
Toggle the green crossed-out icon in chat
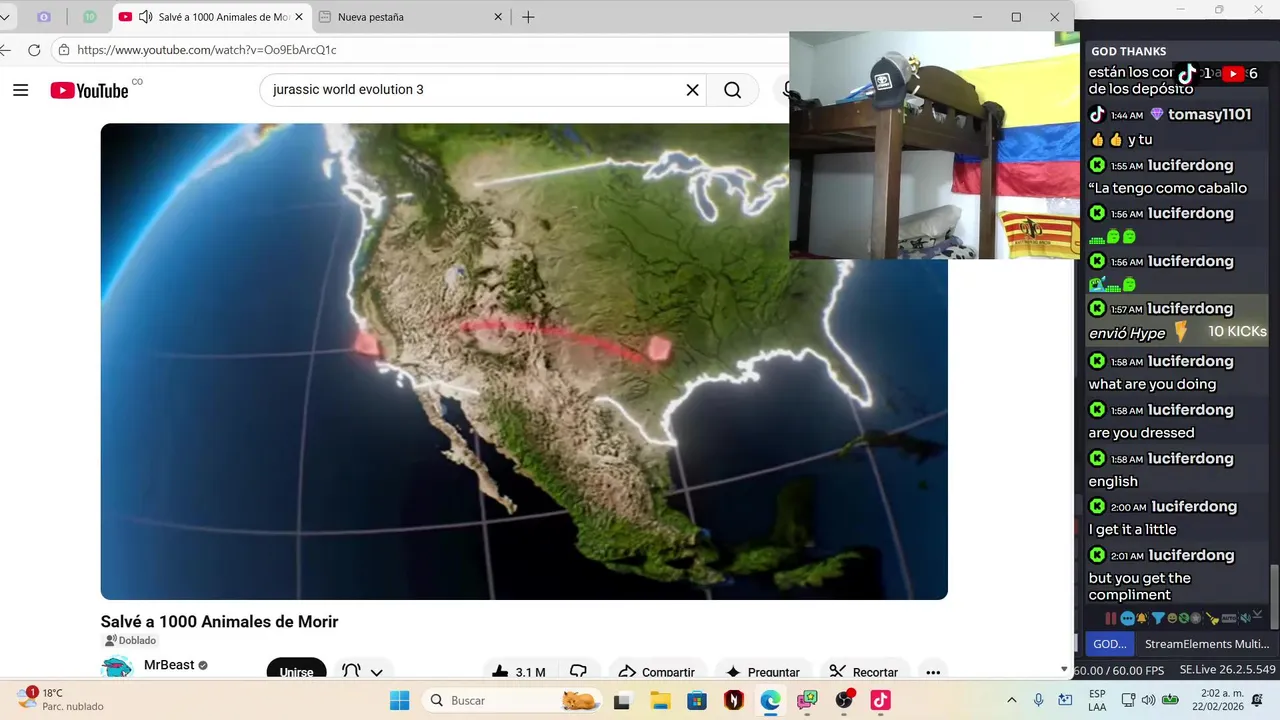[x=1184, y=618]
